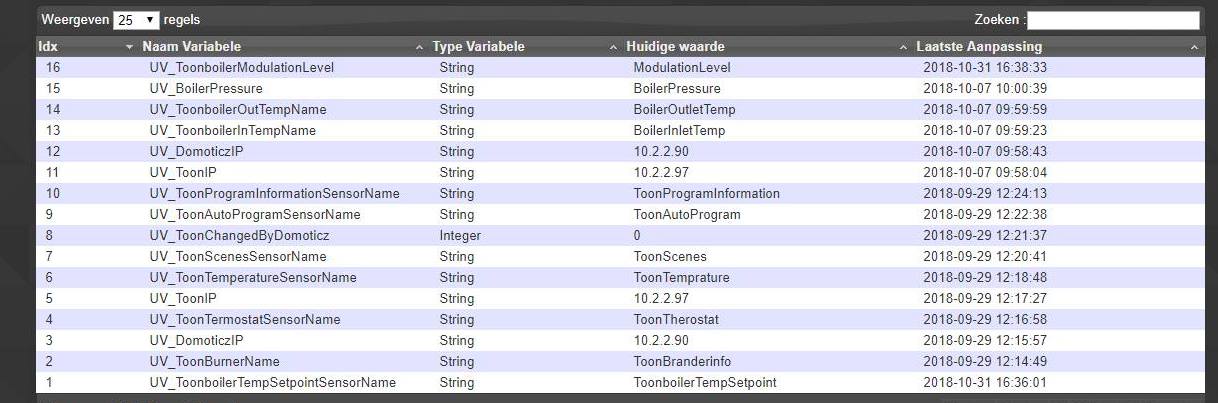Select row UV_ToonboilerModulationLevel

pos(241,68)
